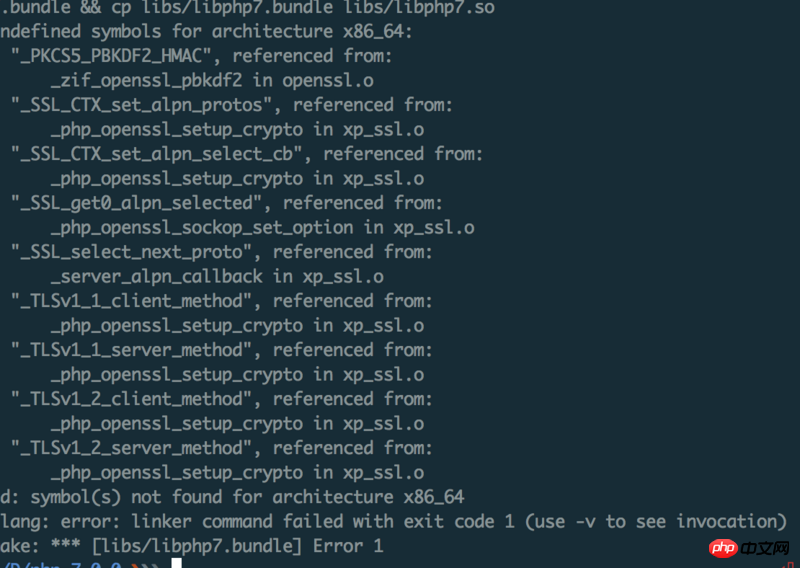Click the orange prompt arrows at bottom
The width and height of the screenshot is (800, 568).
145,565
